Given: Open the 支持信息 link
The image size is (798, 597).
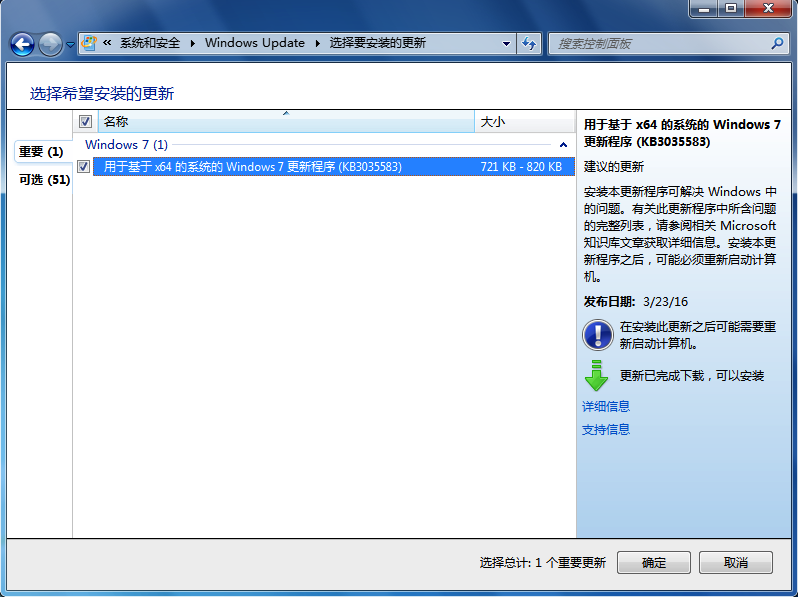Looking at the screenshot, I should tap(606, 430).
